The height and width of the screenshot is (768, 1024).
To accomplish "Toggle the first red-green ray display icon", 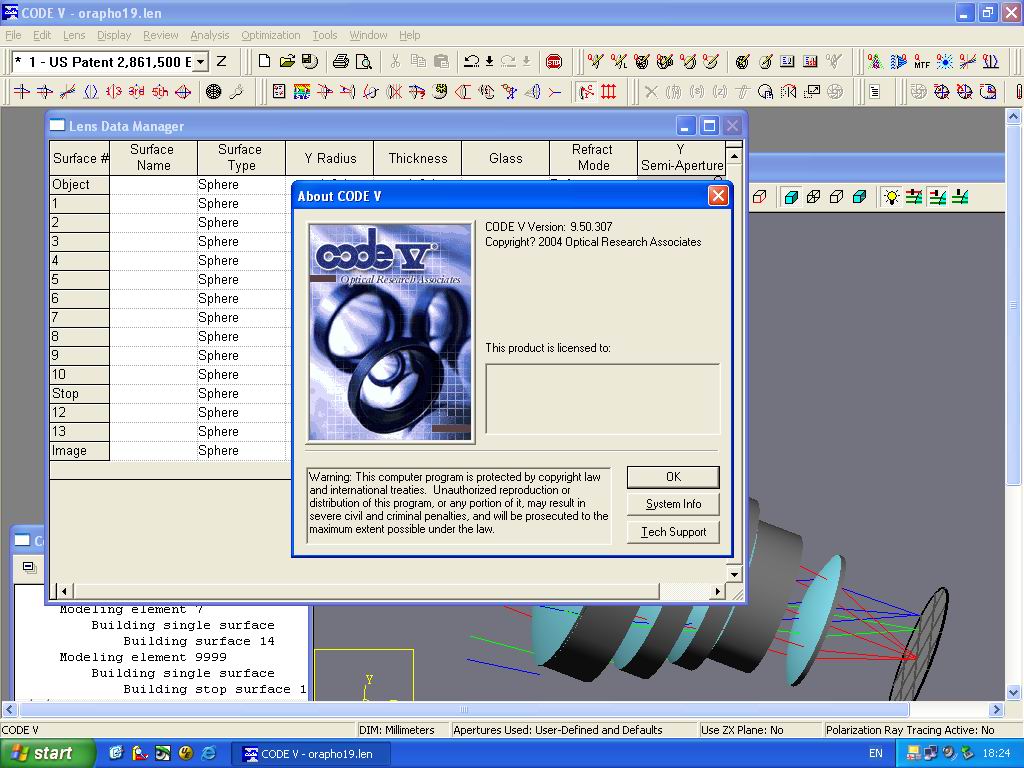I will (914, 197).
